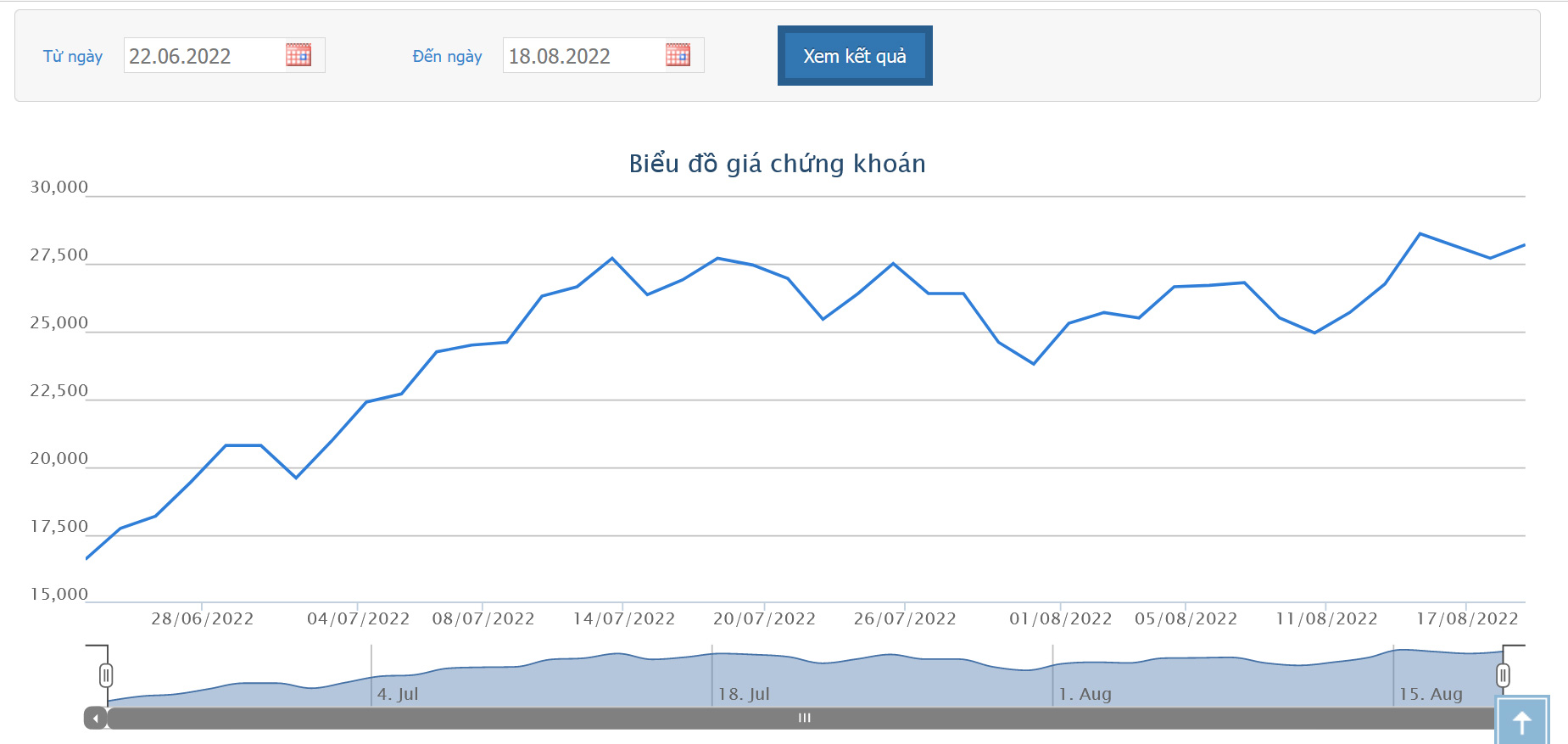Click the 26/07/2022 x-axis label

(905, 618)
